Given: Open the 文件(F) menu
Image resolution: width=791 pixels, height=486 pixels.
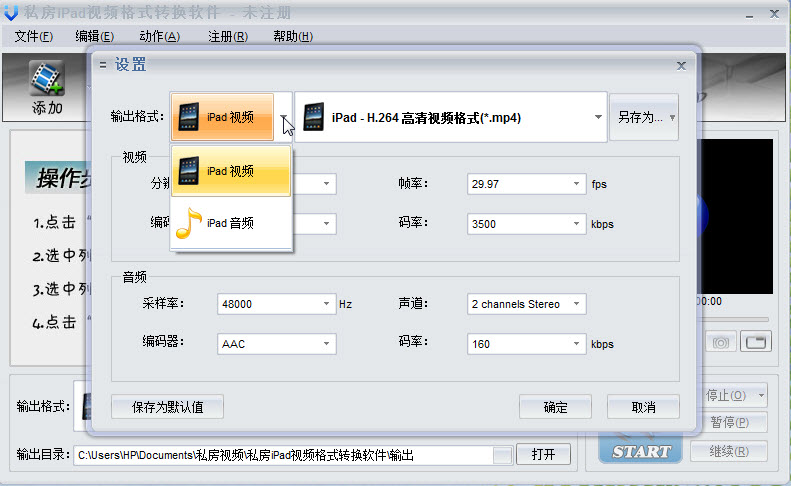Looking at the screenshot, I should (x=33, y=36).
